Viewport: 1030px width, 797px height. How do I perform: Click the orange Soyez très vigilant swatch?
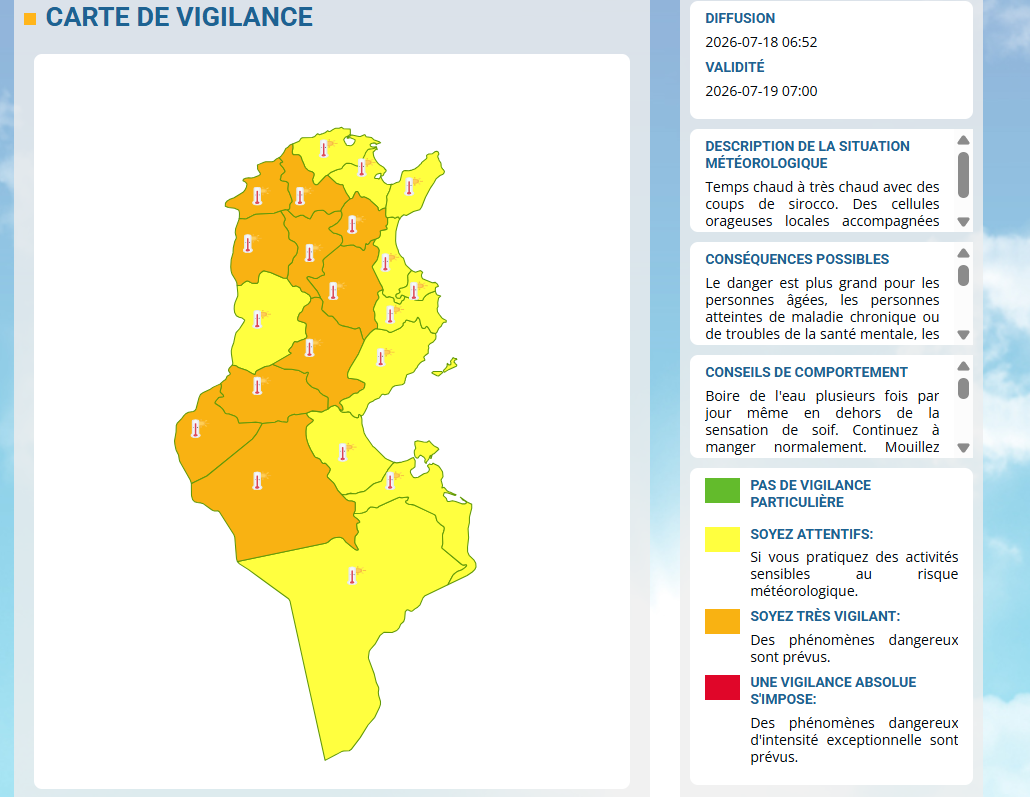(x=722, y=622)
